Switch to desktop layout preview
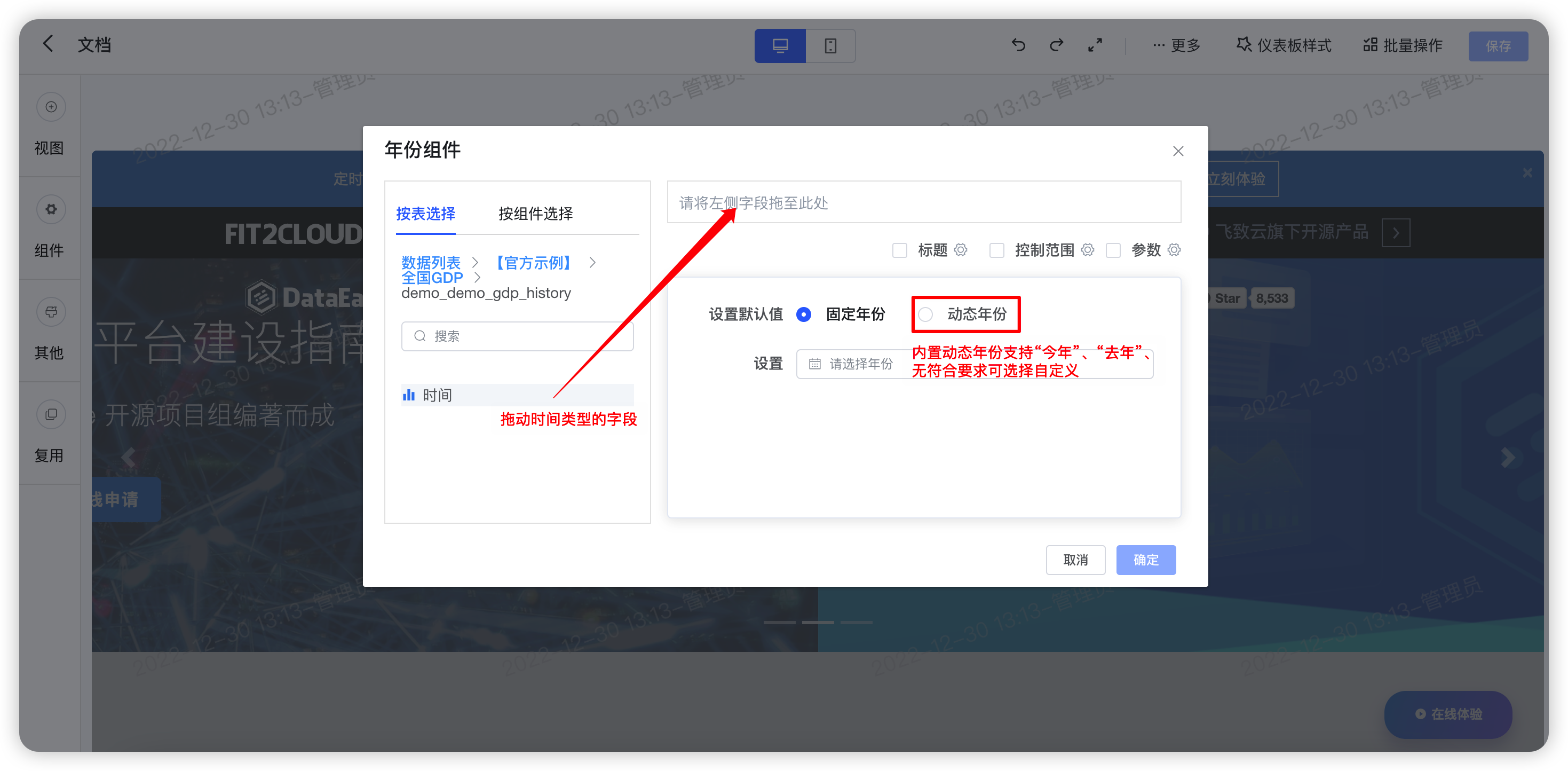This screenshot has width=1568, height=771. click(x=780, y=46)
